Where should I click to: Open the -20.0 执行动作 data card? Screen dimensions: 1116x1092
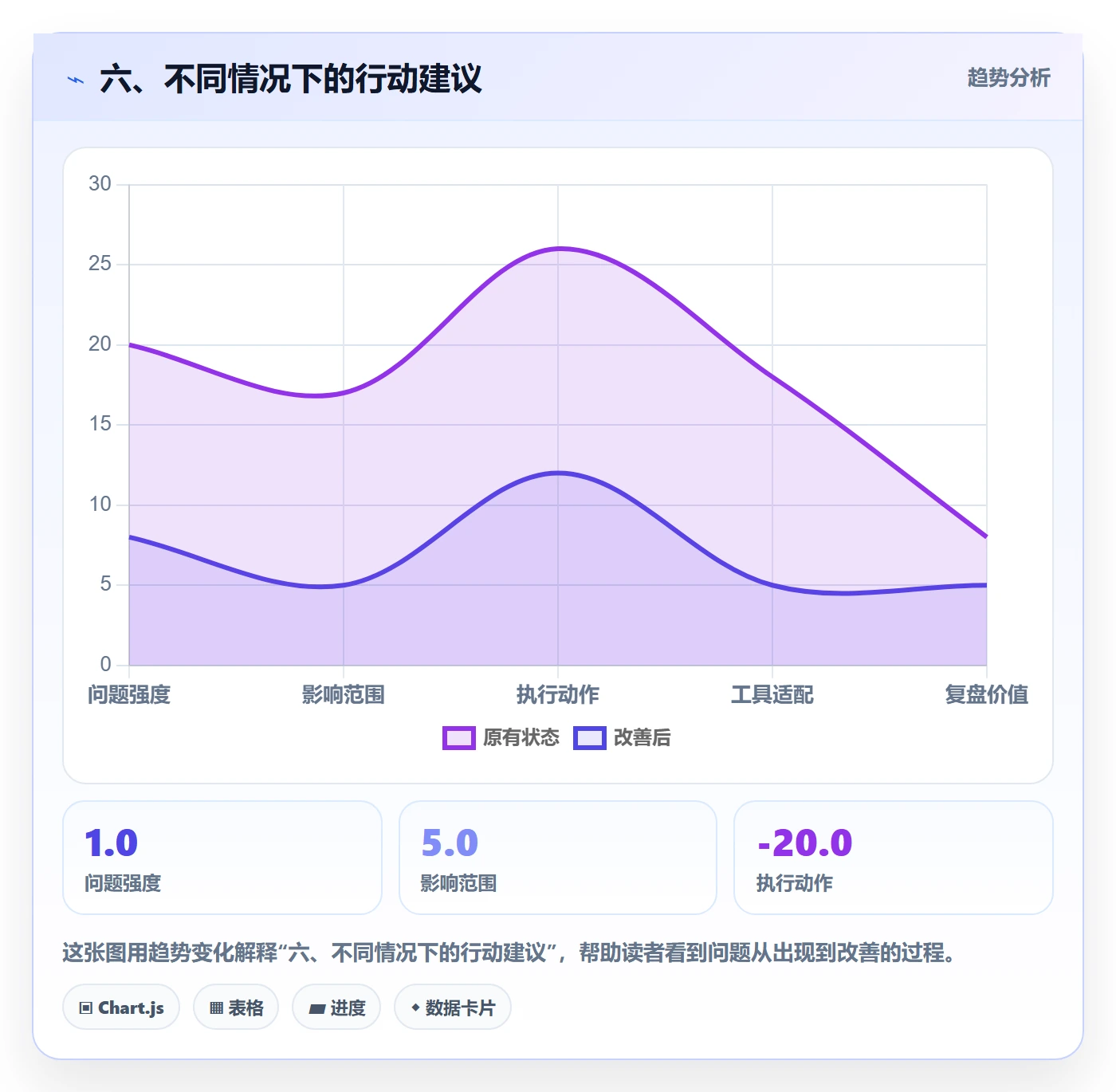click(893, 858)
